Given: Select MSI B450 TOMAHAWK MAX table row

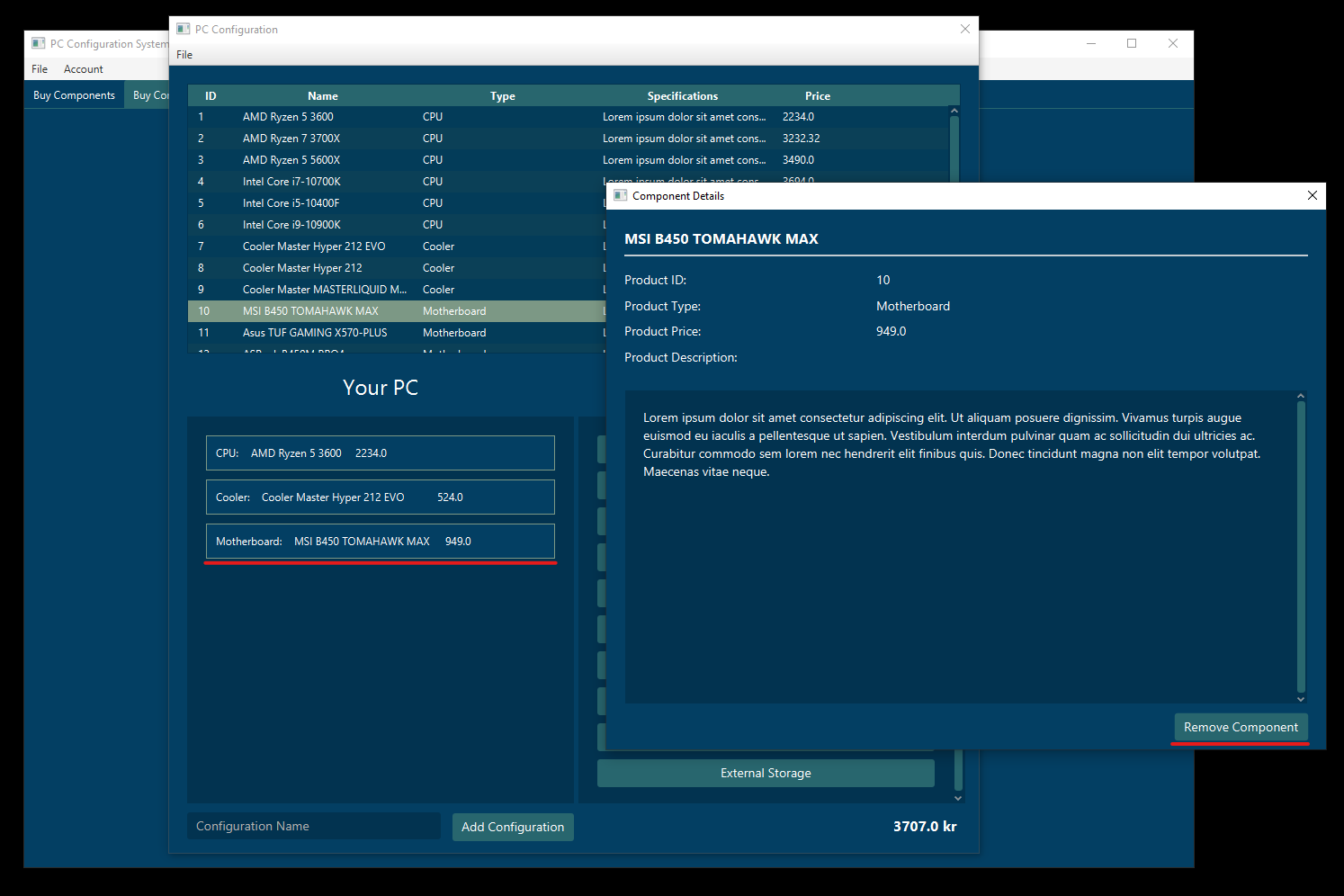Looking at the screenshot, I should pyautogui.click(x=397, y=311).
